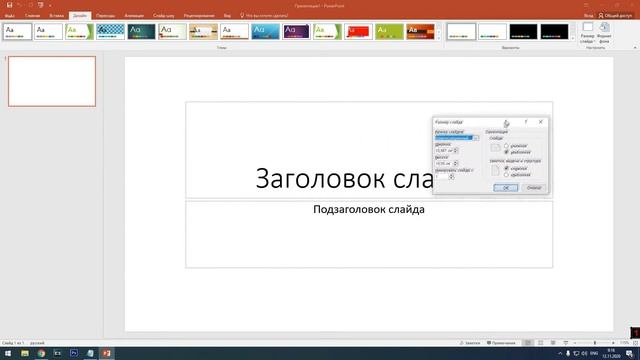This screenshot has height=360, width=640.
Task: Choose Portrait (книжная) for notes and handouts
Action: [x=506, y=168]
